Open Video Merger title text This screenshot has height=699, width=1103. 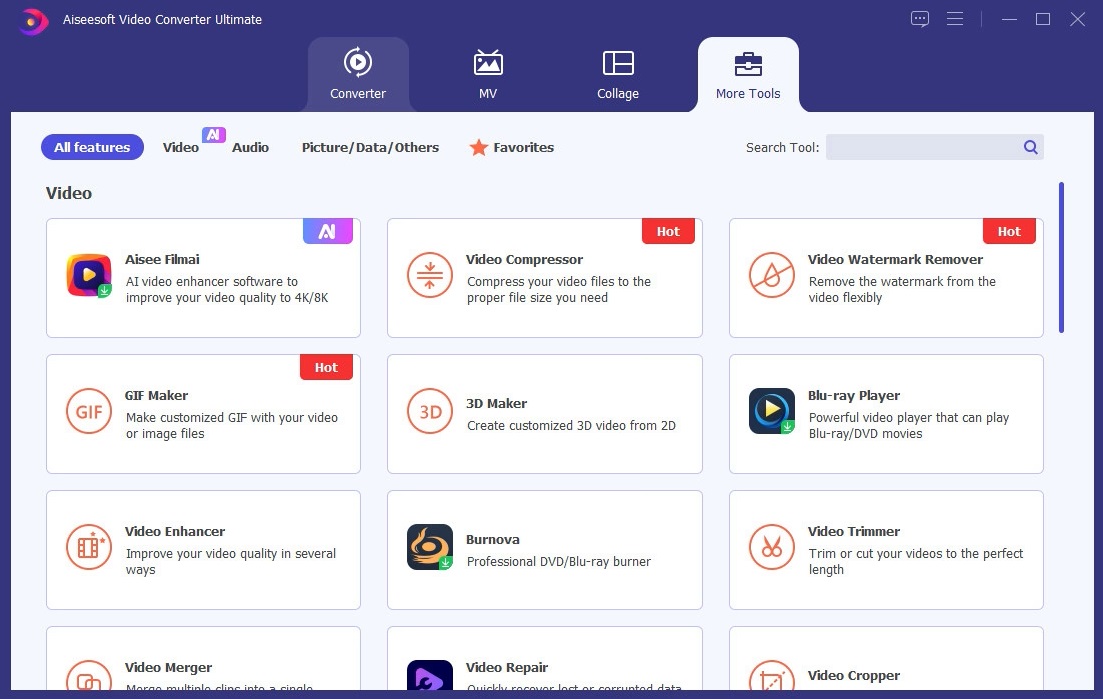[x=168, y=667]
